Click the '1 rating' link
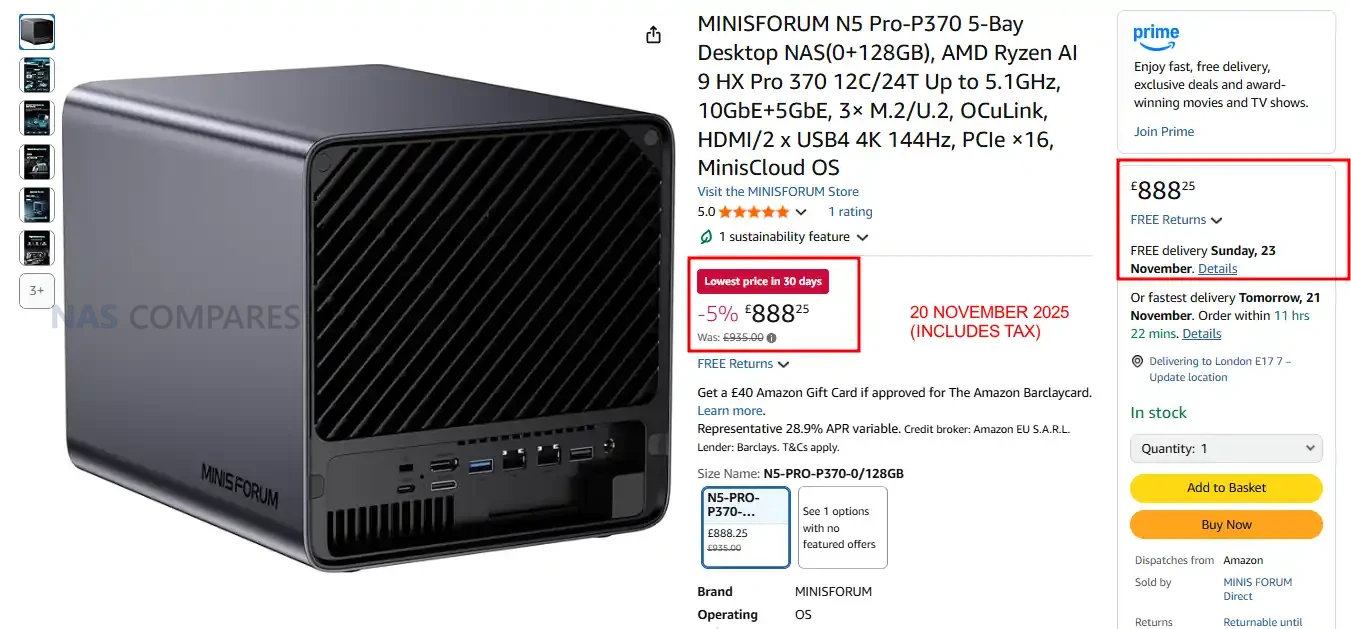Viewport: 1351px width, 629px height. coord(850,212)
